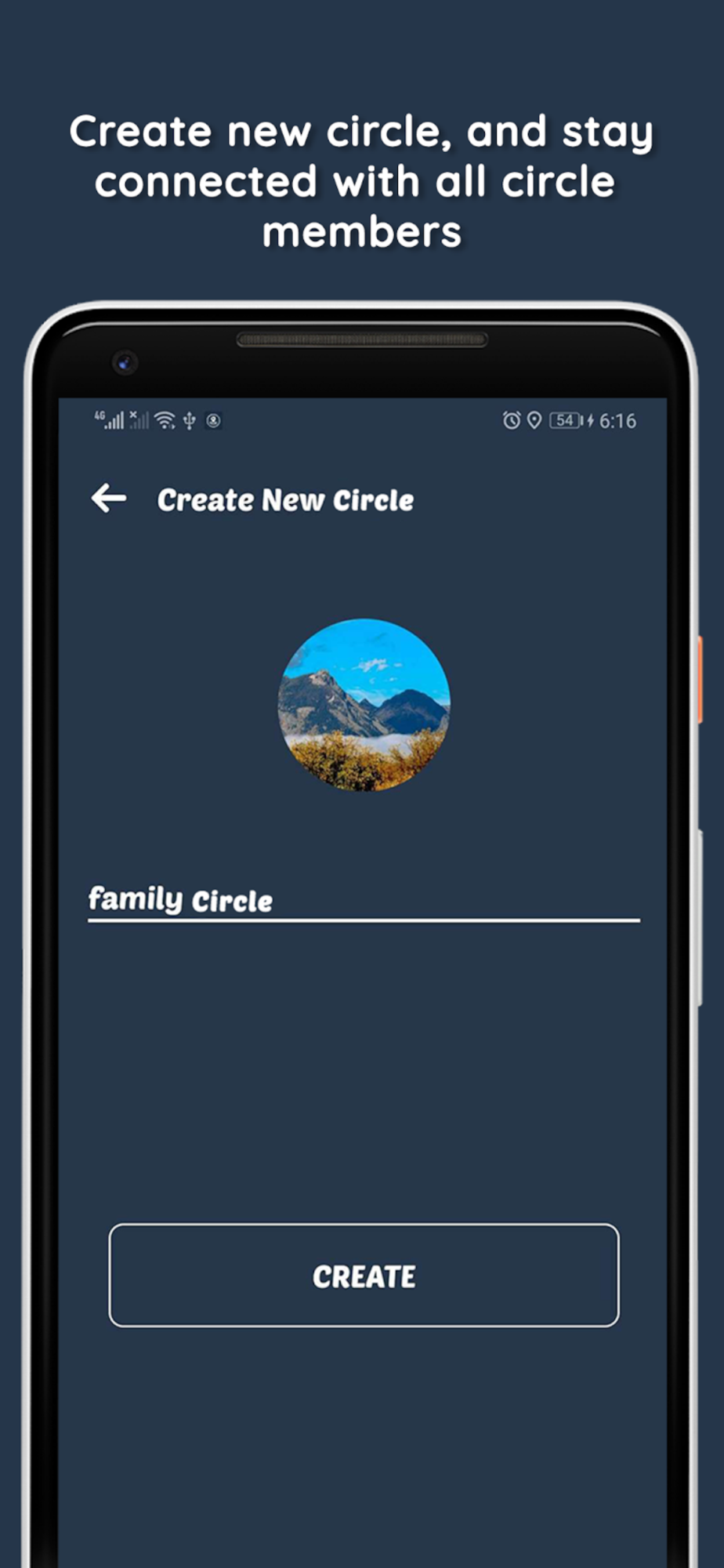Tap the USB connection icon
This screenshot has width=724, height=1568.
(x=189, y=421)
